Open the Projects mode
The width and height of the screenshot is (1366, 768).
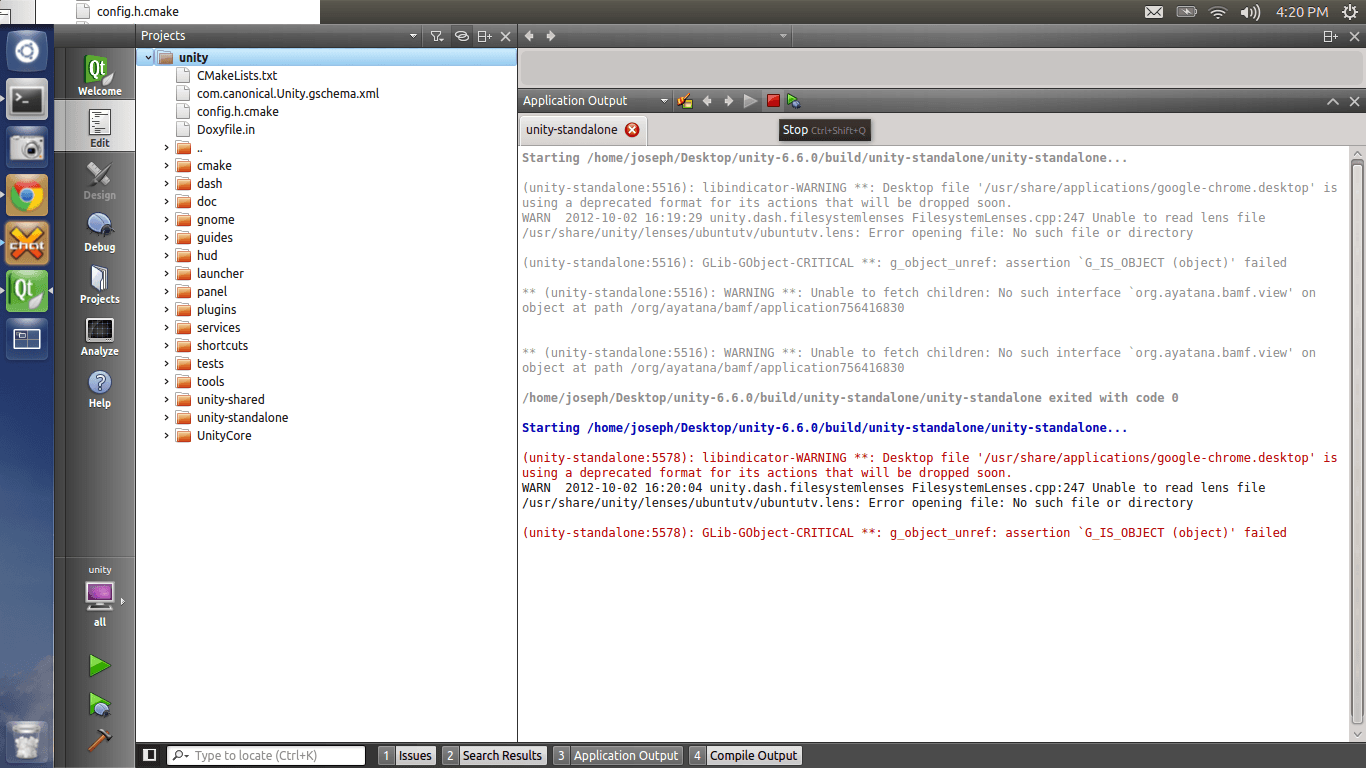tap(100, 284)
